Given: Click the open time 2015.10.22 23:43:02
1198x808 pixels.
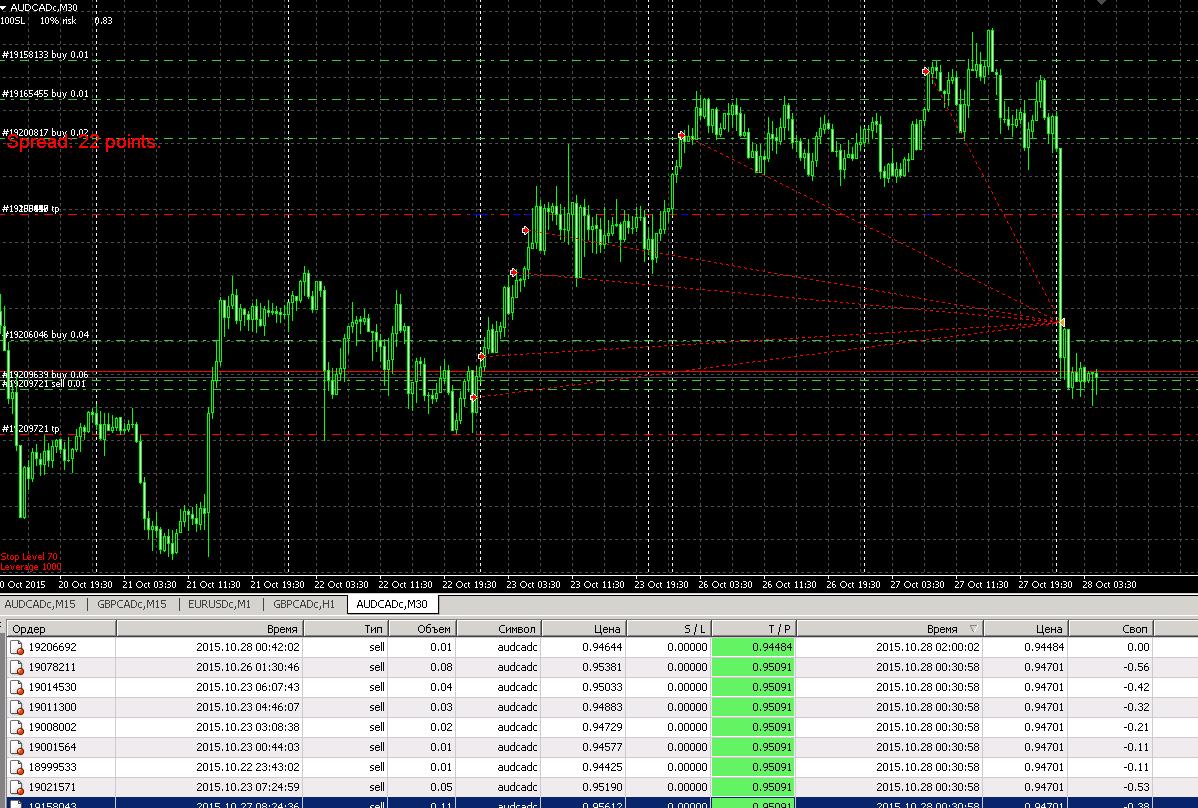Looking at the screenshot, I should click(x=248, y=768).
